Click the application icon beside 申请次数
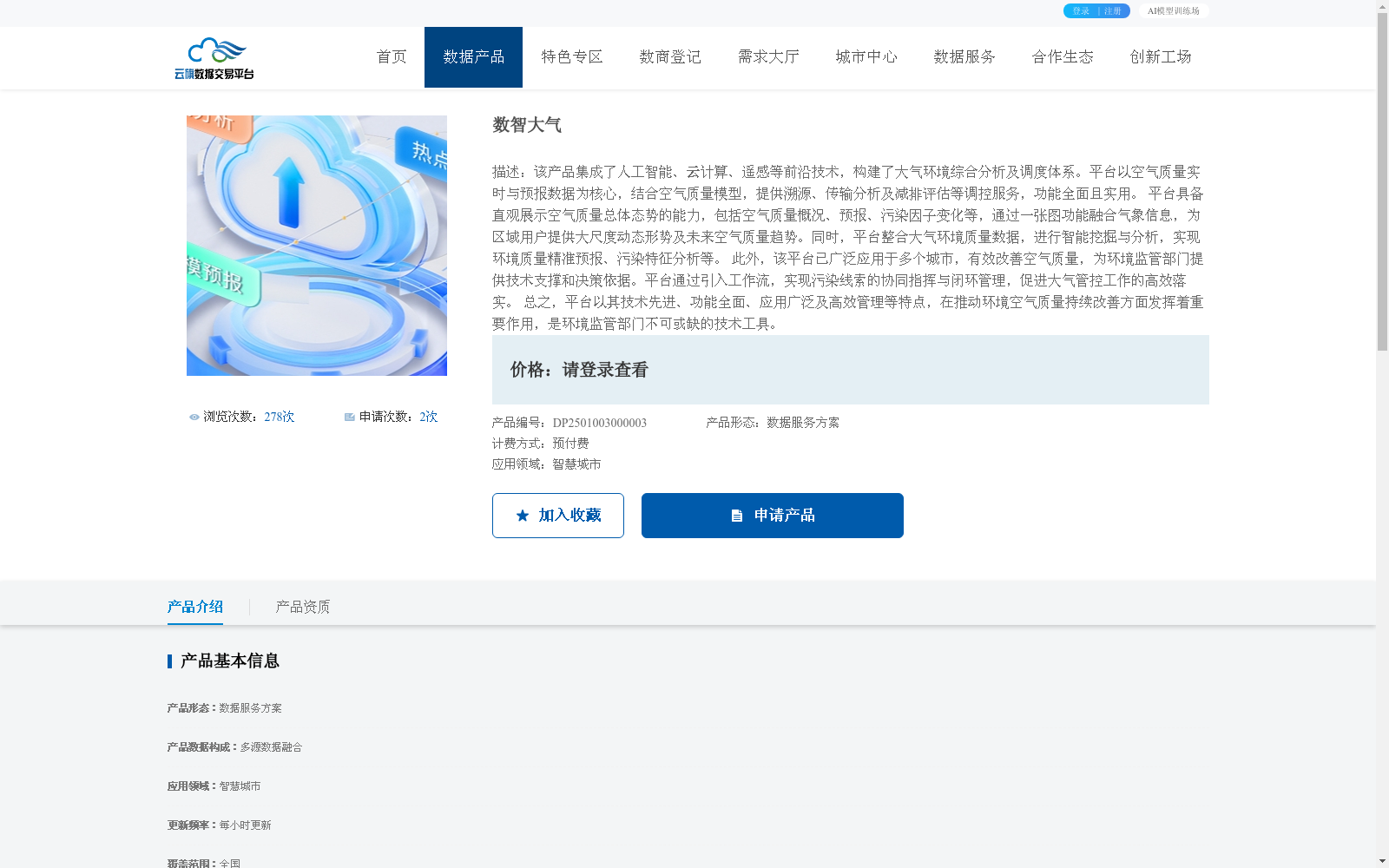This screenshot has width=1389, height=868. pos(350,418)
